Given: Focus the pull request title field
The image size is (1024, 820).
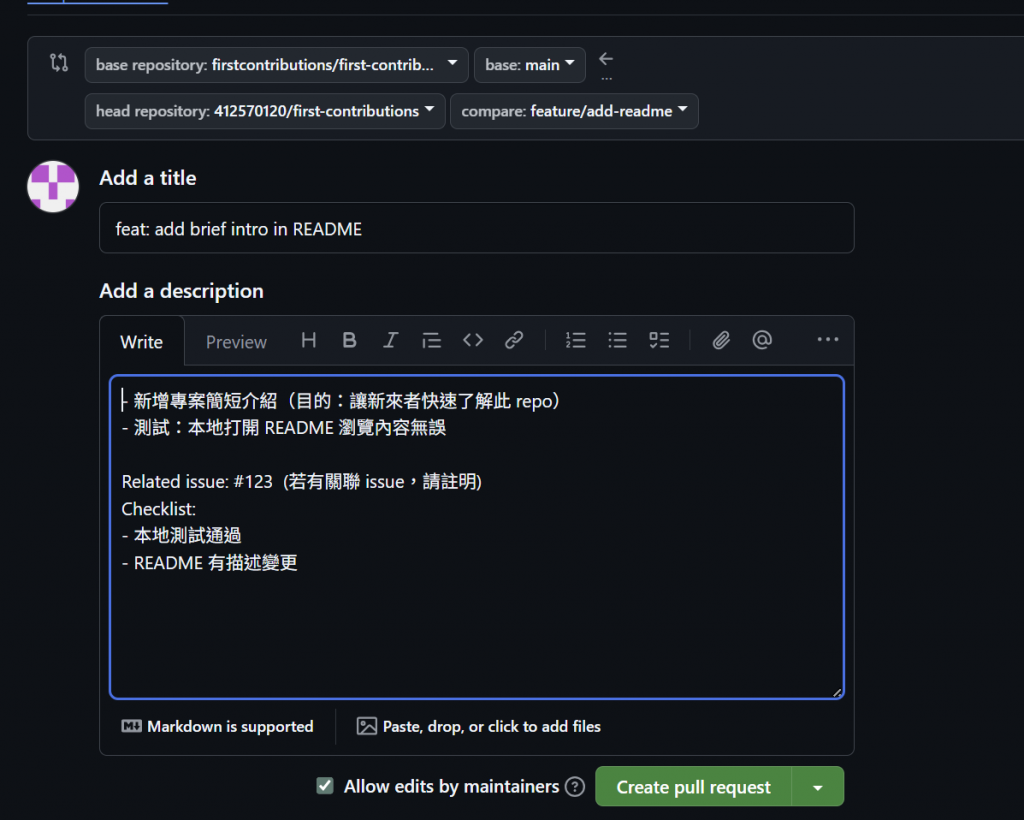Looking at the screenshot, I should pyautogui.click(x=477, y=228).
